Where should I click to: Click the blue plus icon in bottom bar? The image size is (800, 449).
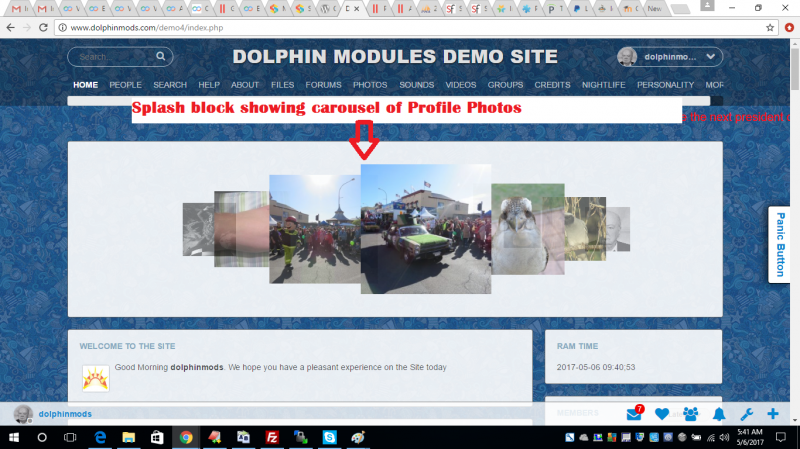point(773,414)
